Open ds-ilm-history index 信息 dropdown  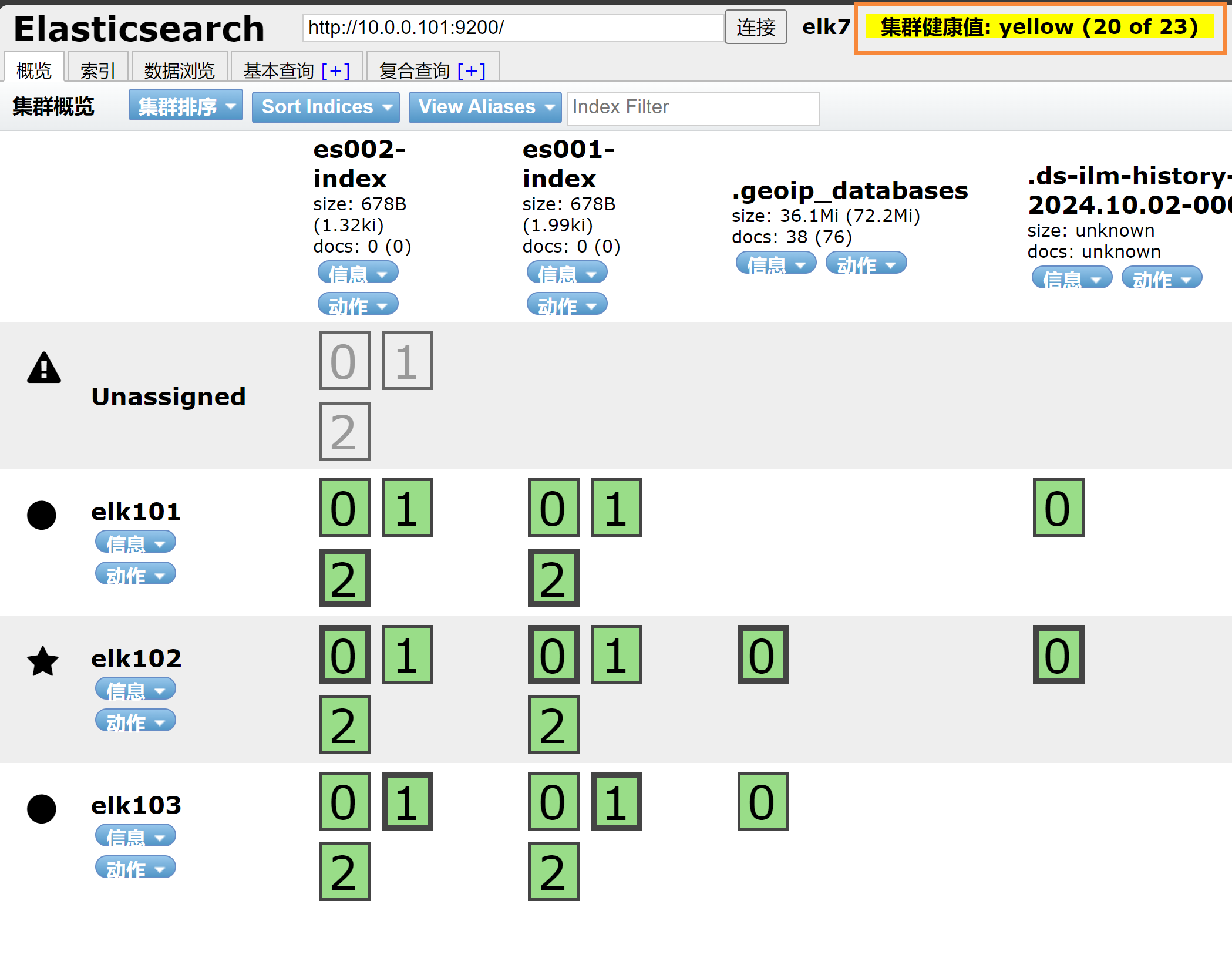1072,278
